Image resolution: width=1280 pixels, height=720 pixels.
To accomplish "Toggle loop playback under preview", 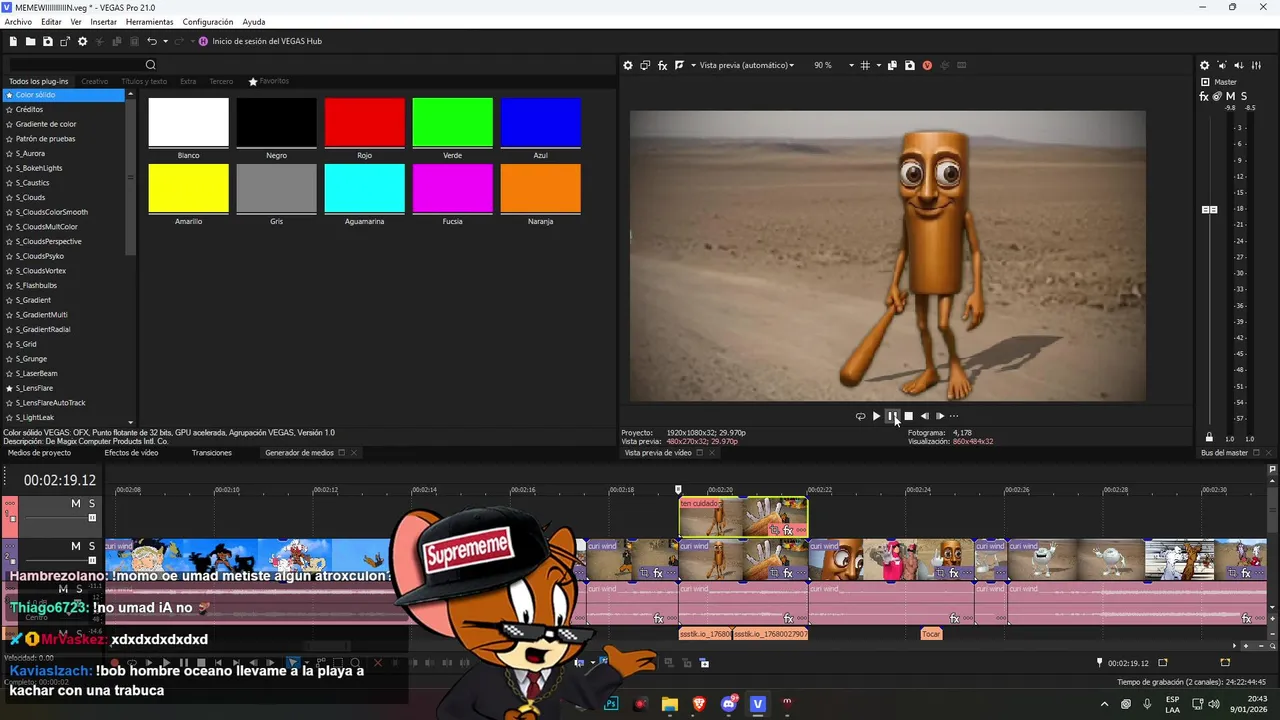I will pyautogui.click(x=860, y=416).
